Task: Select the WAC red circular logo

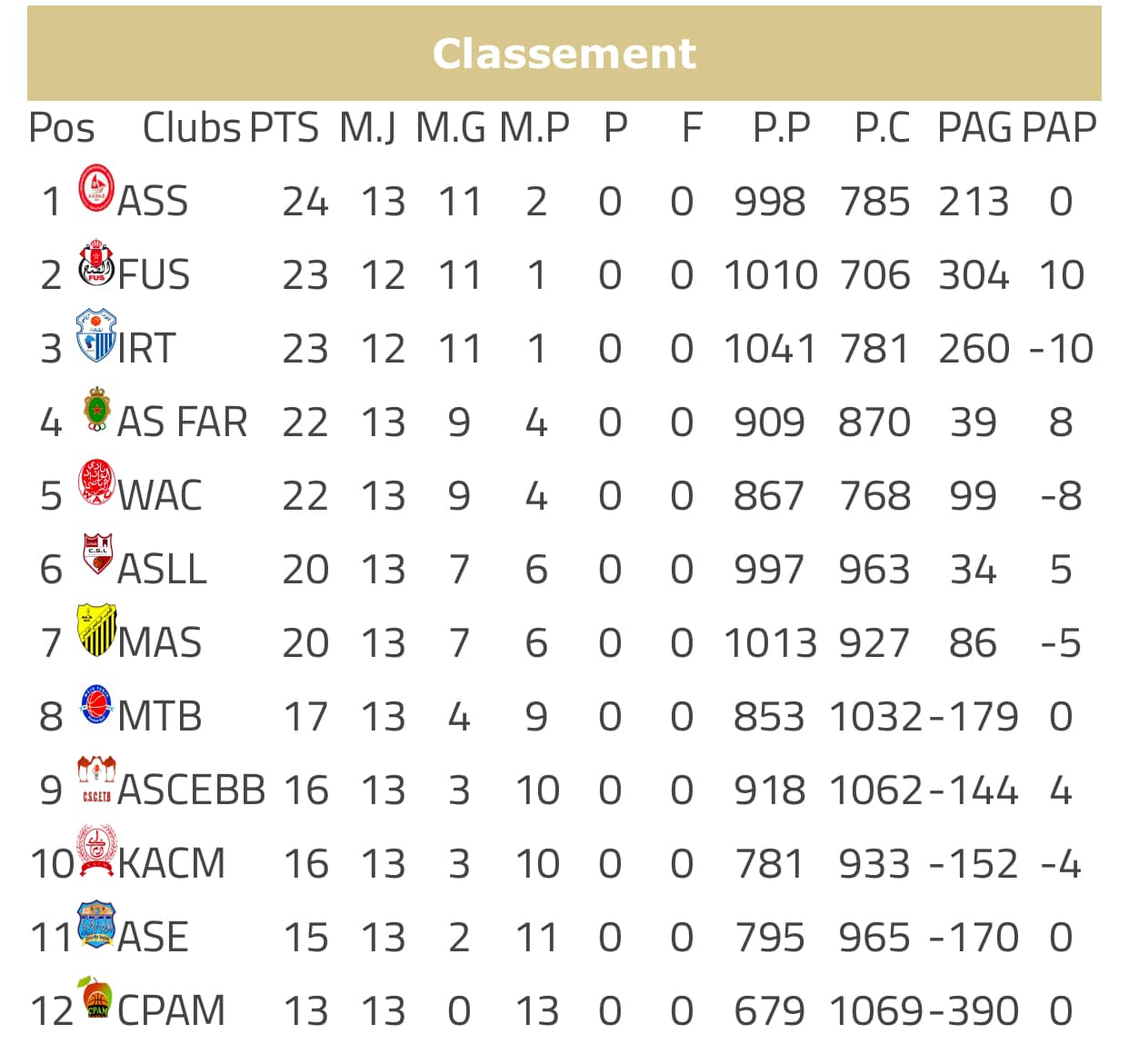Action: click(x=96, y=482)
